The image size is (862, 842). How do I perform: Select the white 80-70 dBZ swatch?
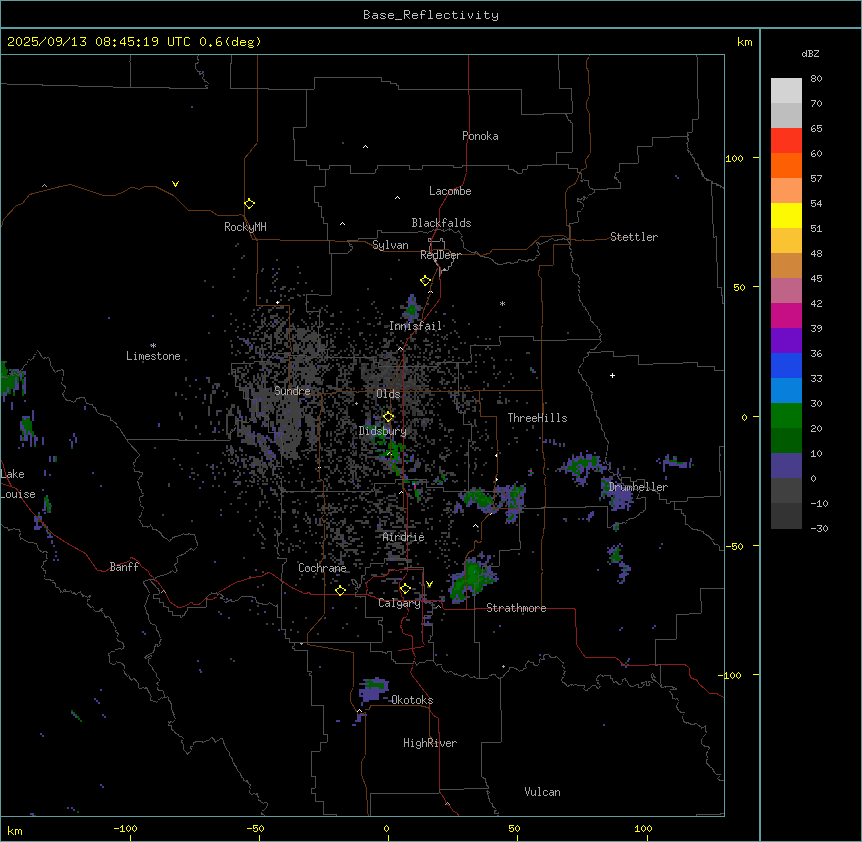[786, 91]
